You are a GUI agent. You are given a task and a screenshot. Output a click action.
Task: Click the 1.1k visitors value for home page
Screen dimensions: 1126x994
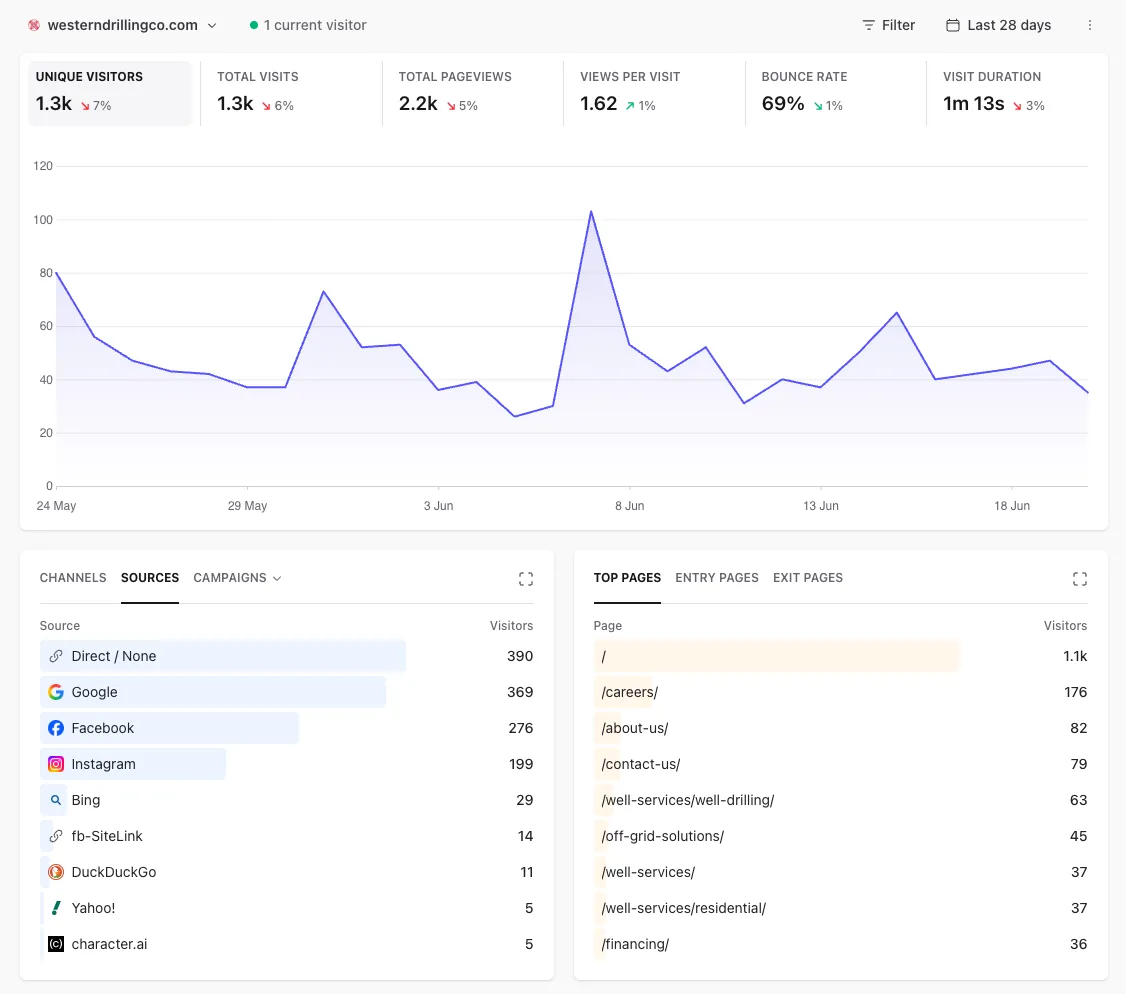click(1074, 656)
